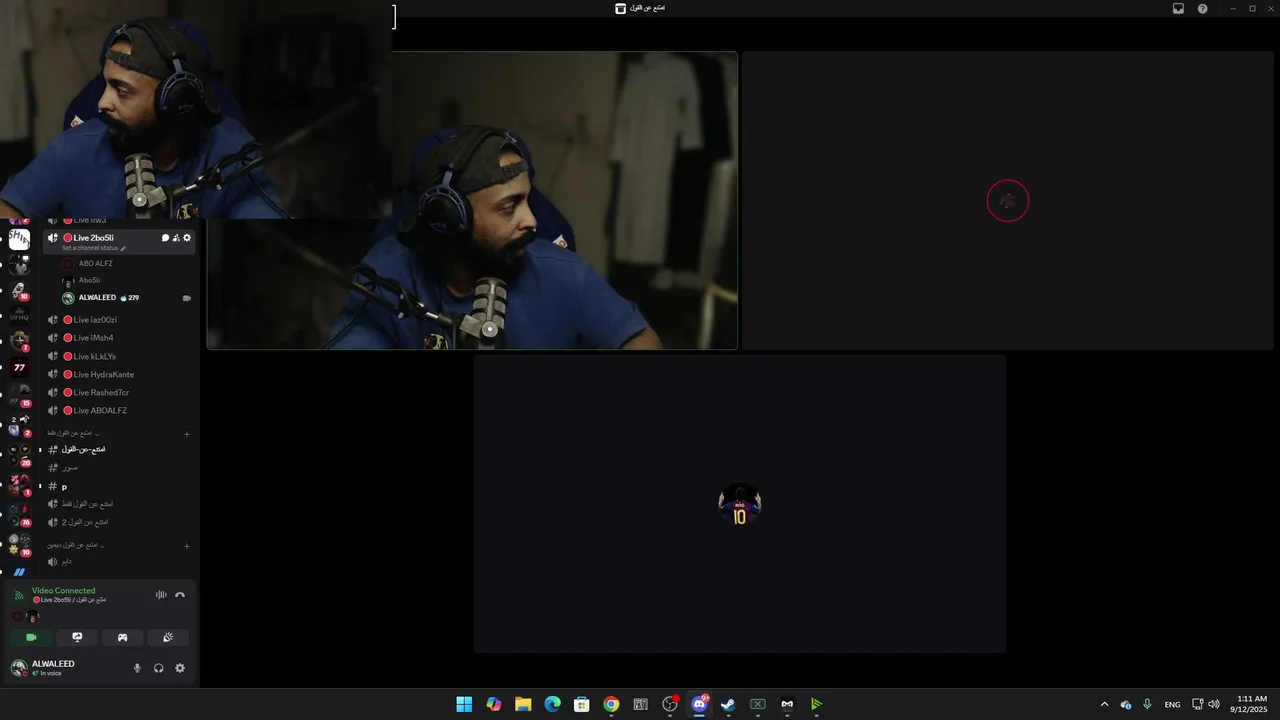The image size is (1280, 720).
Task: Toggle noise suppression waveform icon
Action: click(161, 595)
